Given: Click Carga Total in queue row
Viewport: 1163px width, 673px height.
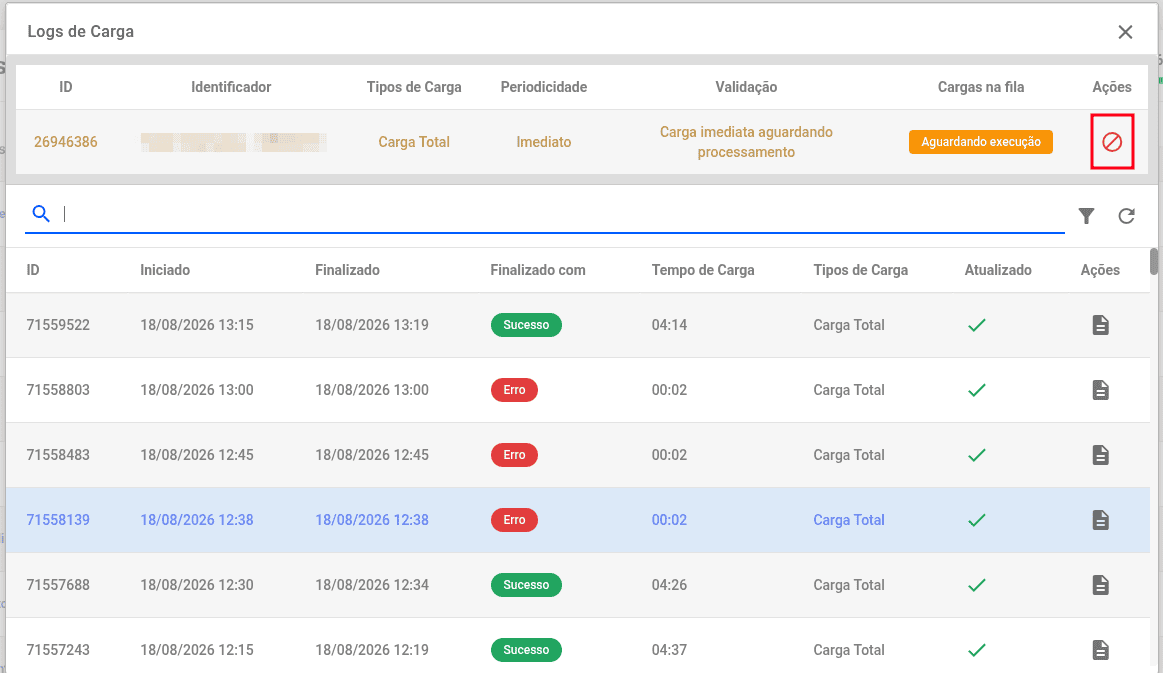Looking at the screenshot, I should [414, 142].
